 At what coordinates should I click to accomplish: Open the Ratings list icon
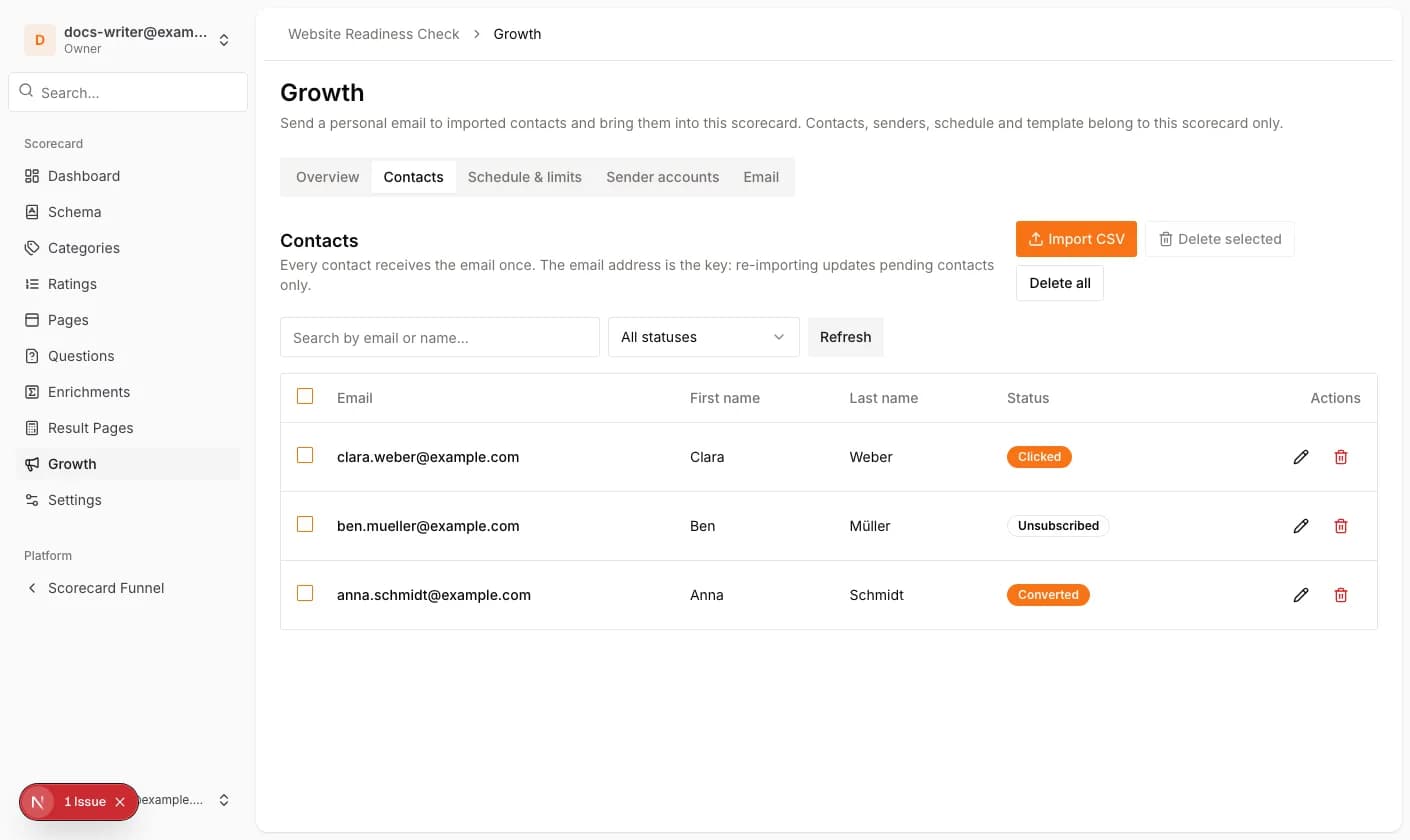[32, 284]
